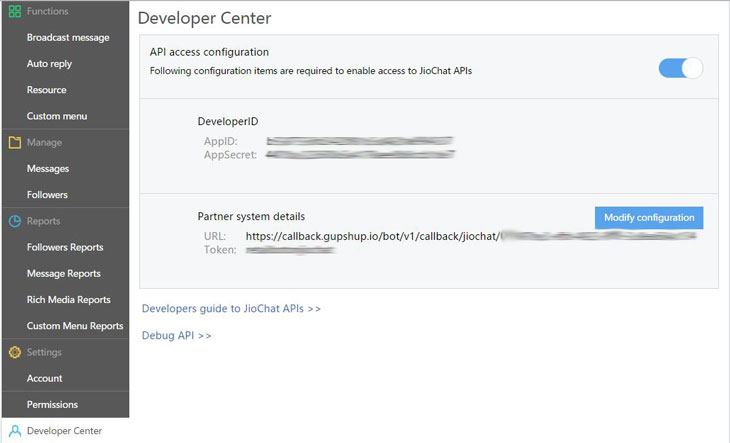The image size is (730, 443).
Task: Toggle the API access configuration switch
Action: 681,68
